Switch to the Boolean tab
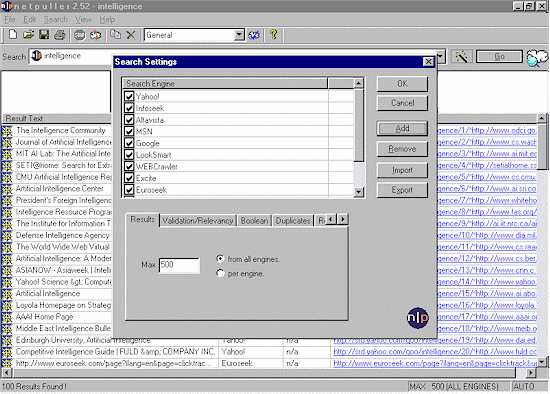550x394 pixels. (254, 221)
